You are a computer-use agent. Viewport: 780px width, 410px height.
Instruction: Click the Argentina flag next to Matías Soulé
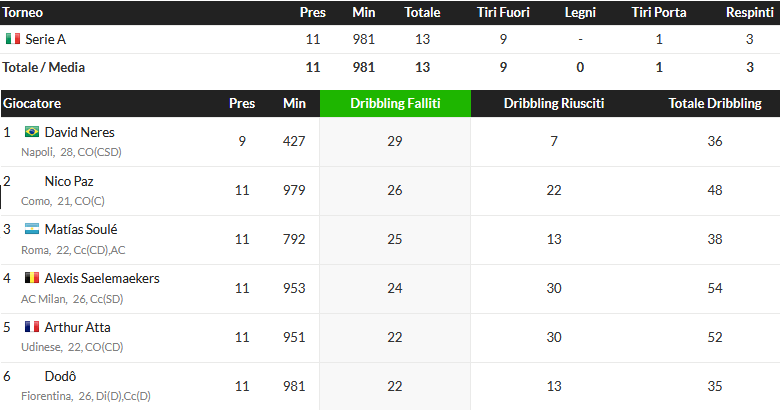(32, 229)
